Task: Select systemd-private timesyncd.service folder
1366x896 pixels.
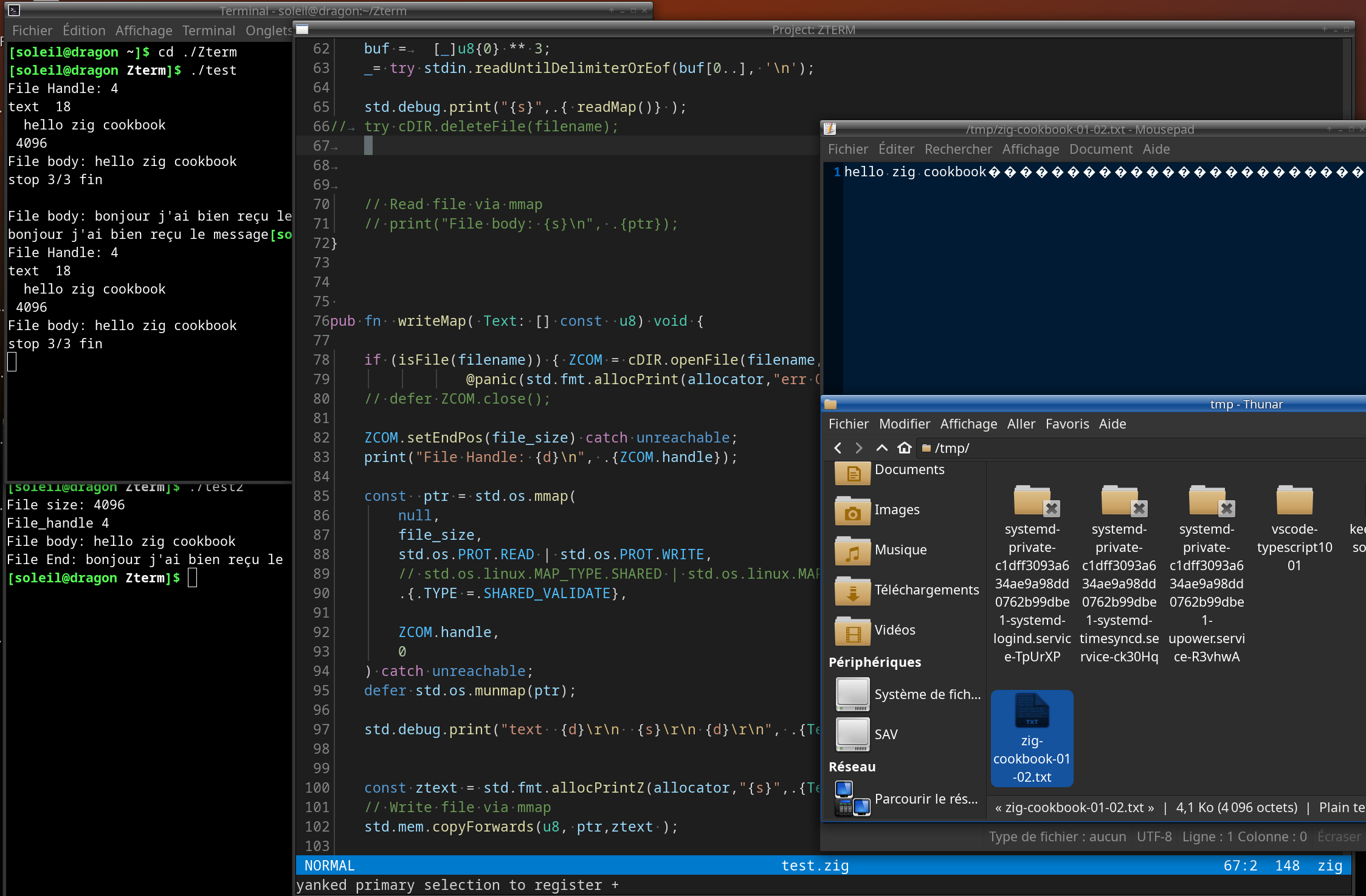Action: 1119,574
